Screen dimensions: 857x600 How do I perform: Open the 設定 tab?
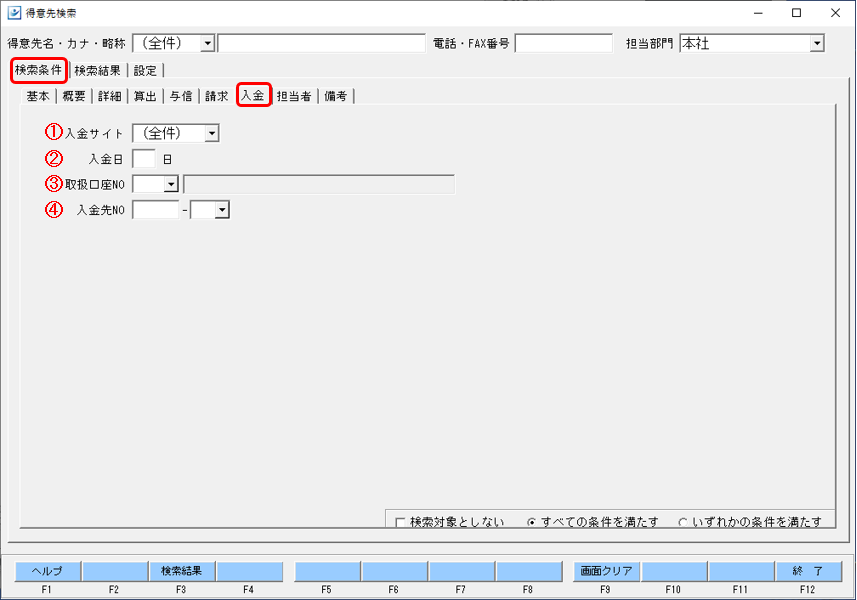pos(145,70)
